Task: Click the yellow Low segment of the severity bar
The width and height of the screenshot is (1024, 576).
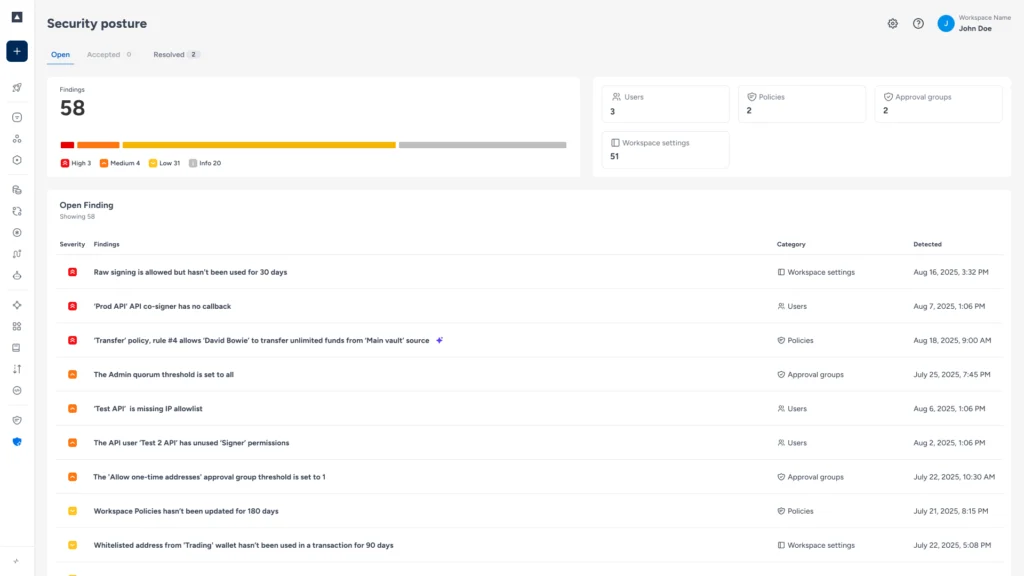Action: pos(260,144)
